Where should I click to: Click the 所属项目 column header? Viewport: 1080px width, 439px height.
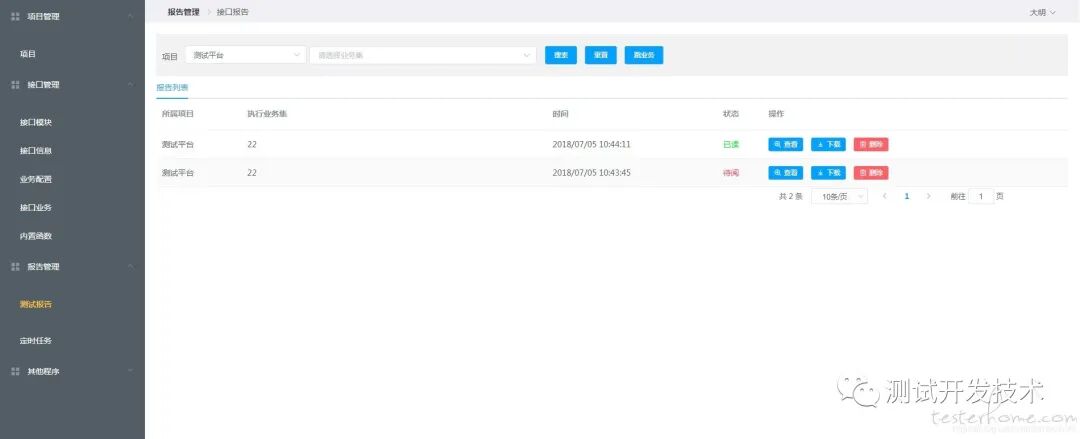pos(178,114)
